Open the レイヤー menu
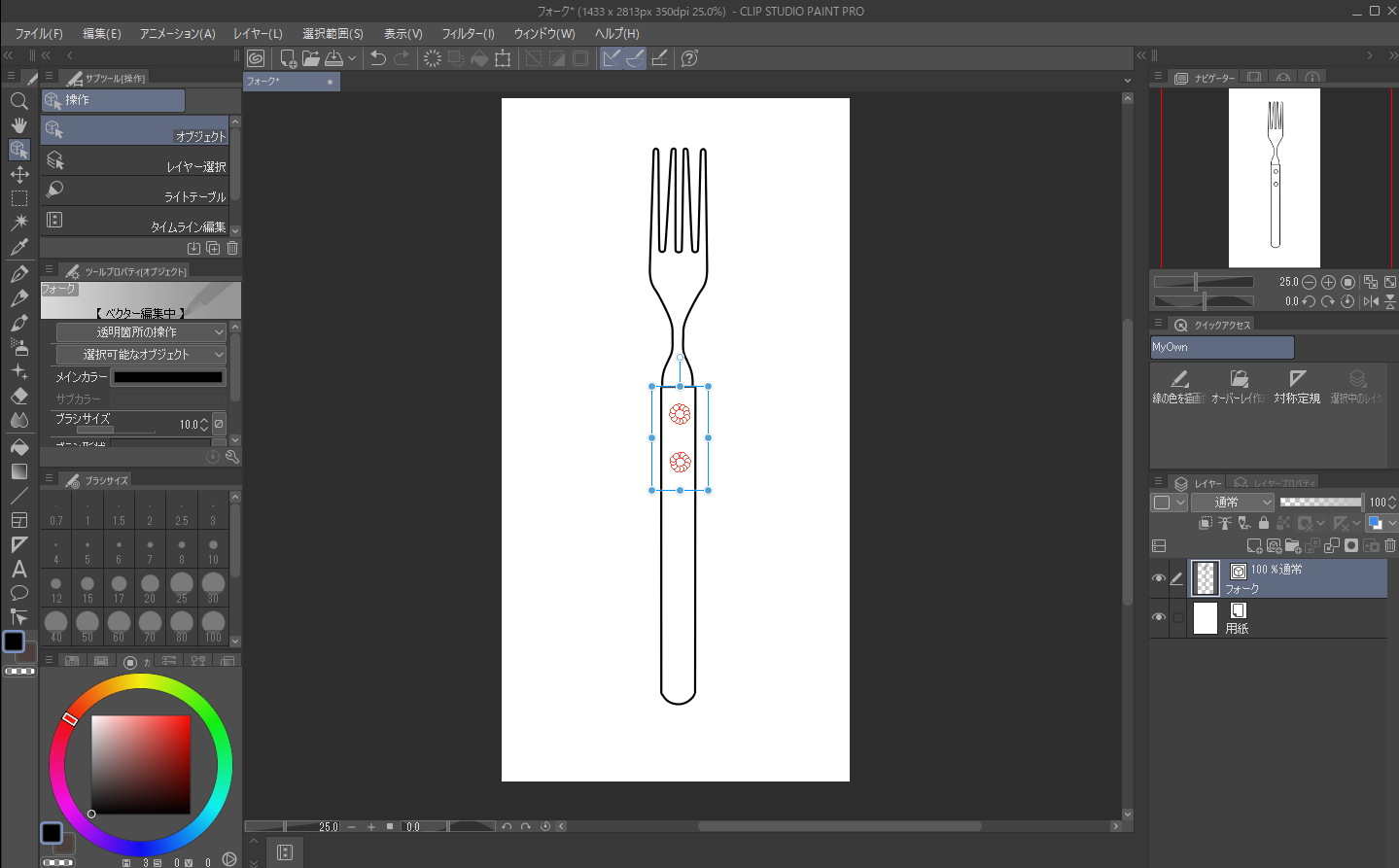 [x=258, y=34]
